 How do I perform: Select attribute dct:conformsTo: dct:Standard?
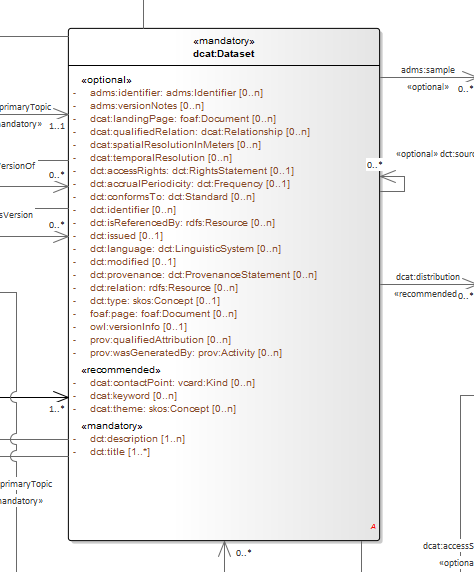[172, 197]
